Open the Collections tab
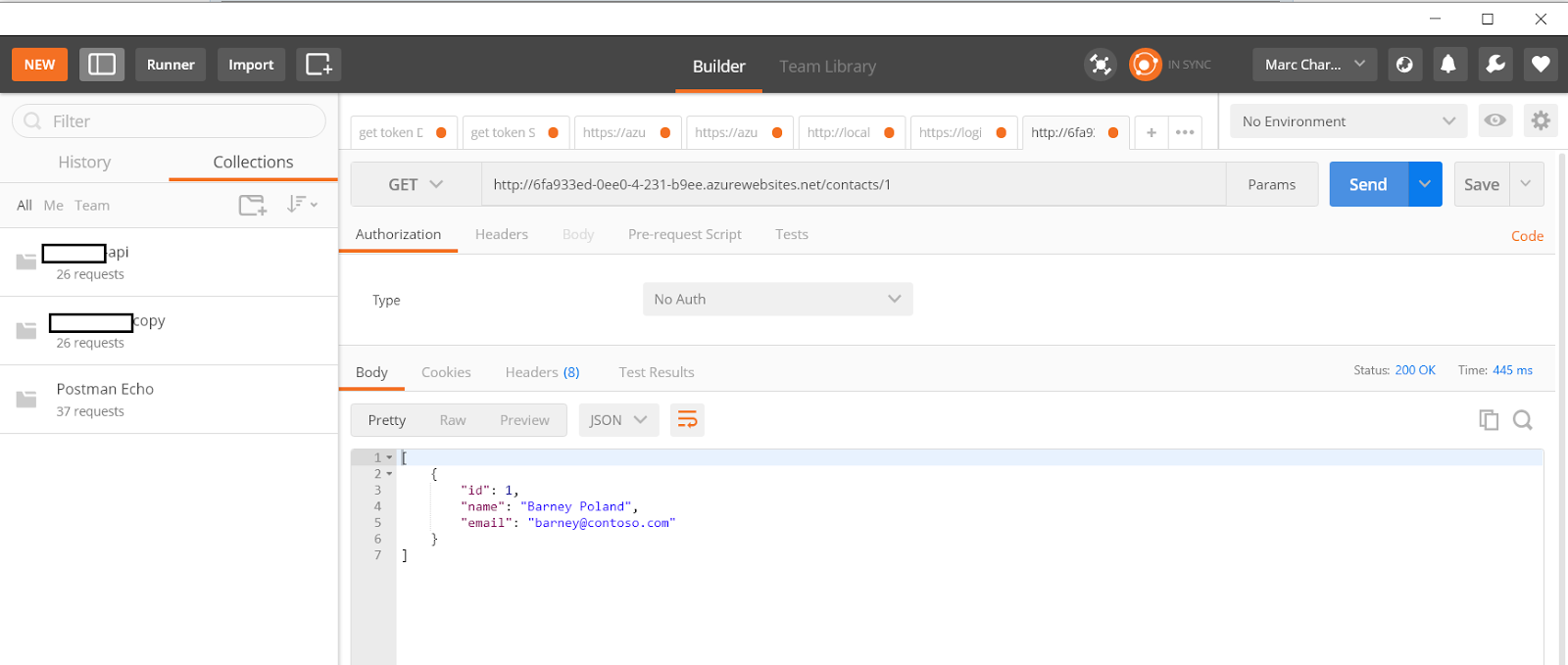This screenshot has width=1568, height=665. [x=253, y=162]
